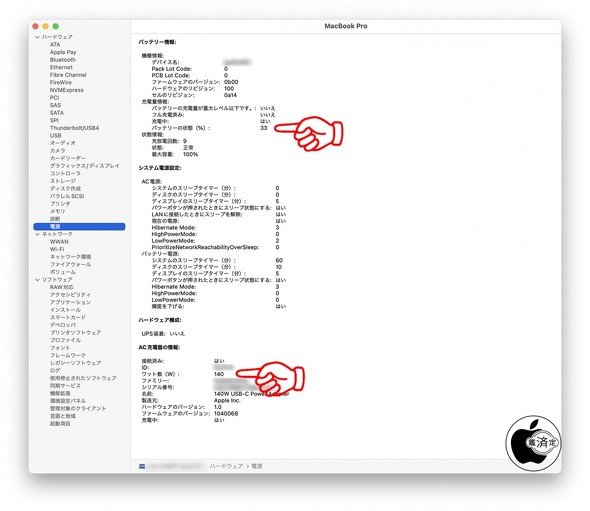
Task: Collapse the ネットワーク section chevron
Action: tap(37, 234)
